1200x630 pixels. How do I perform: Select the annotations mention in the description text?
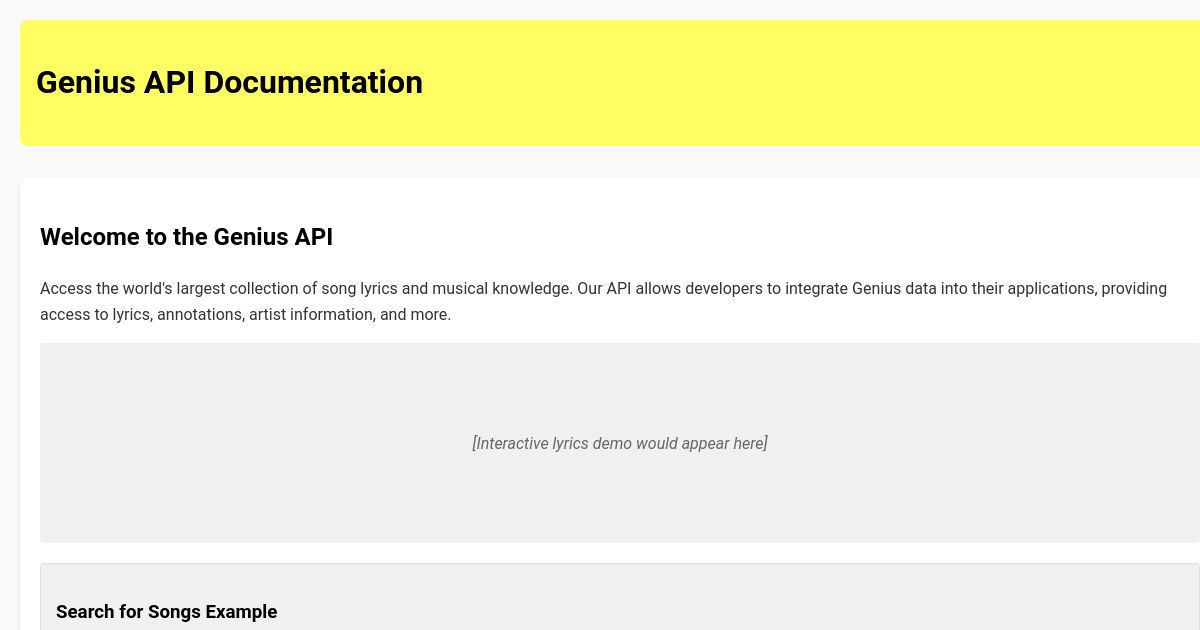199,314
